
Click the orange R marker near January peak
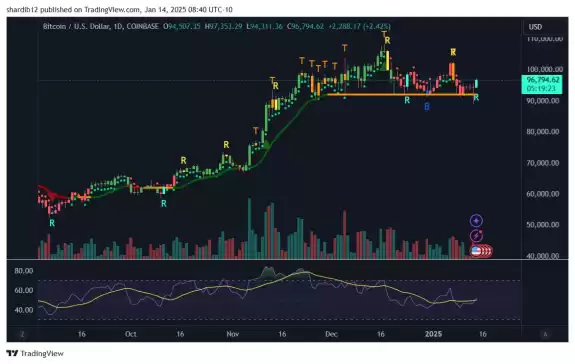453,52
